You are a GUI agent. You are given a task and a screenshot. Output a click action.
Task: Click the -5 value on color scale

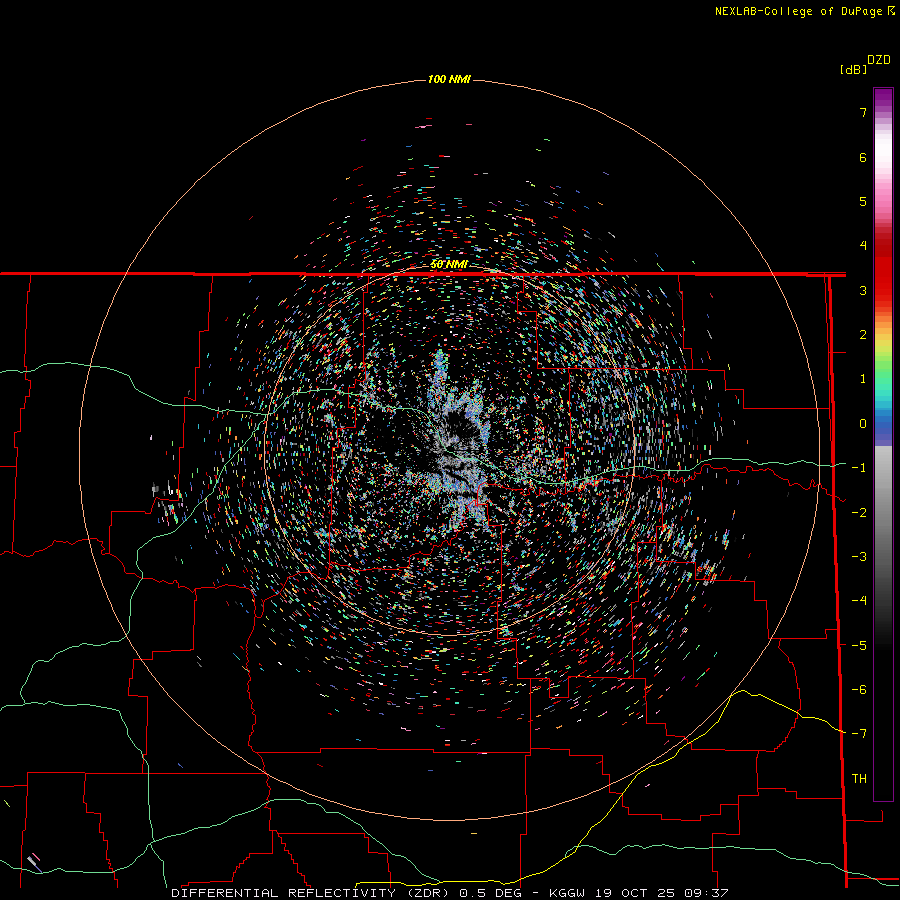coord(859,646)
